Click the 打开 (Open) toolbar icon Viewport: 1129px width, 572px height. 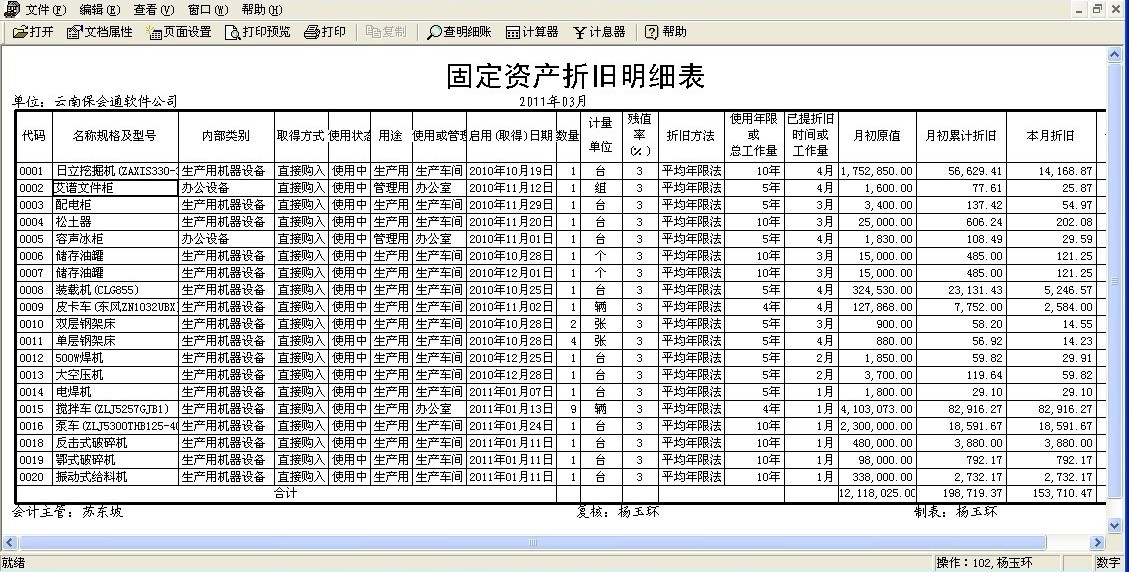(33, 32)
